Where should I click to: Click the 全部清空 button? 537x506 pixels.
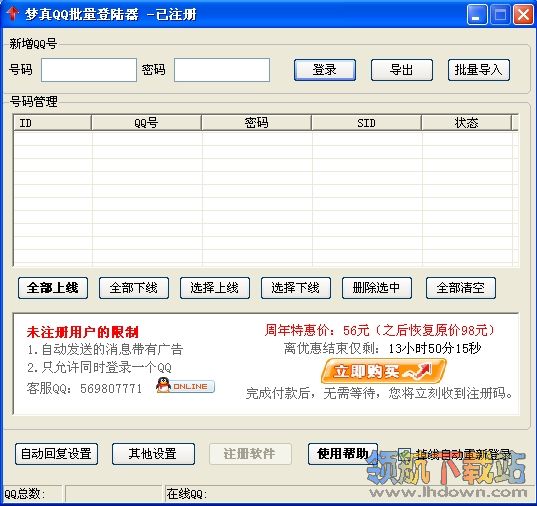(x=461, y=288)
